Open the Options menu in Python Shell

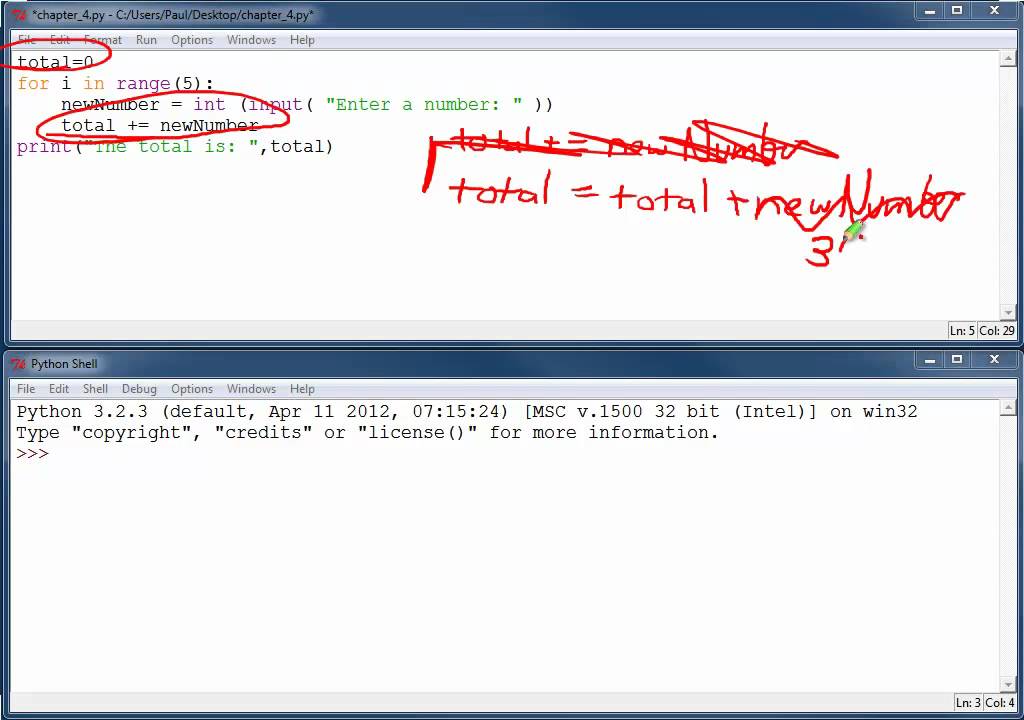coord(192,389)
